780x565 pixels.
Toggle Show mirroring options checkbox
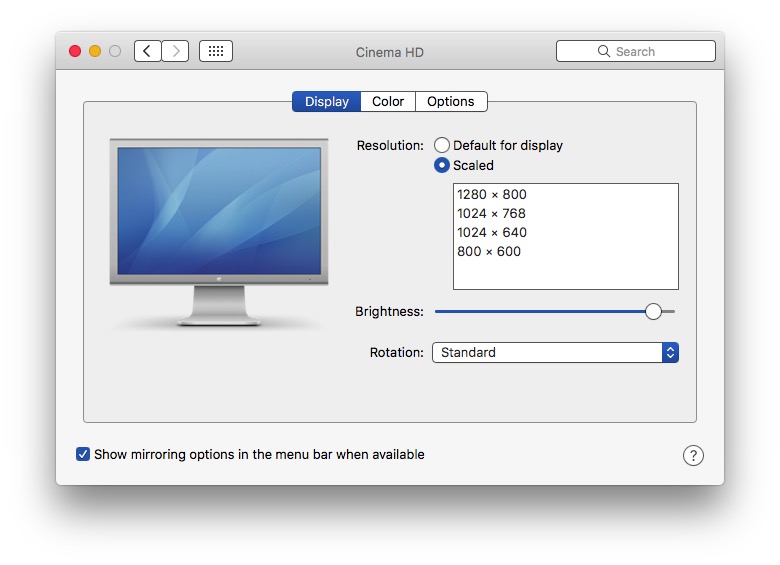point(83,454)
